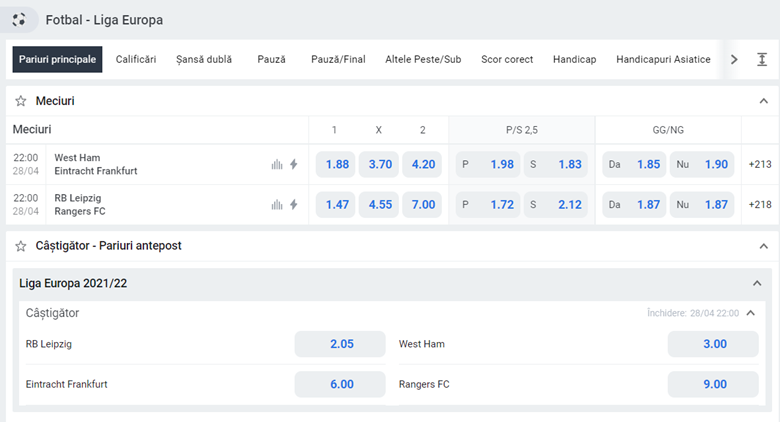This screenshot has height=422, width=780.
Task: Select Sub 2,5 odds 2.12
Action: click(x=556, y=205)
